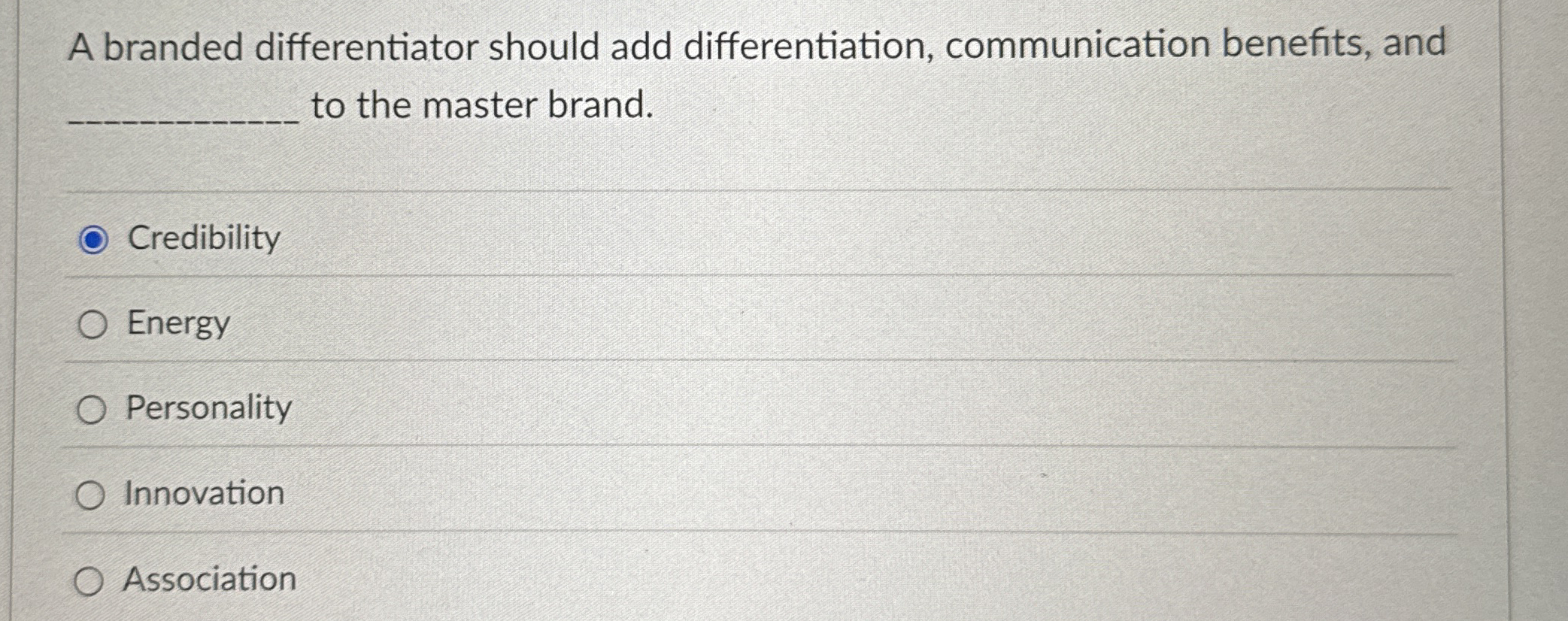Viewport: 1568px width, 621px height.
Task: Select the Association radio button
Action: (92, 580)
